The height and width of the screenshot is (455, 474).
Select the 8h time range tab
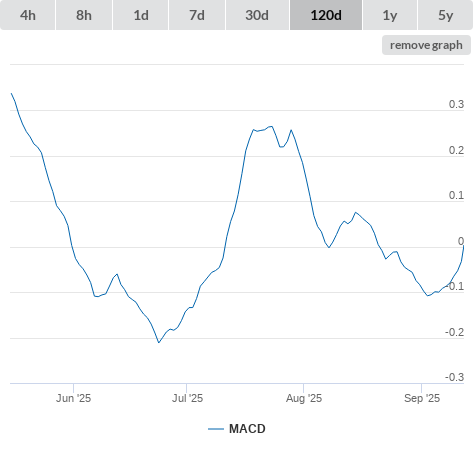84,15
